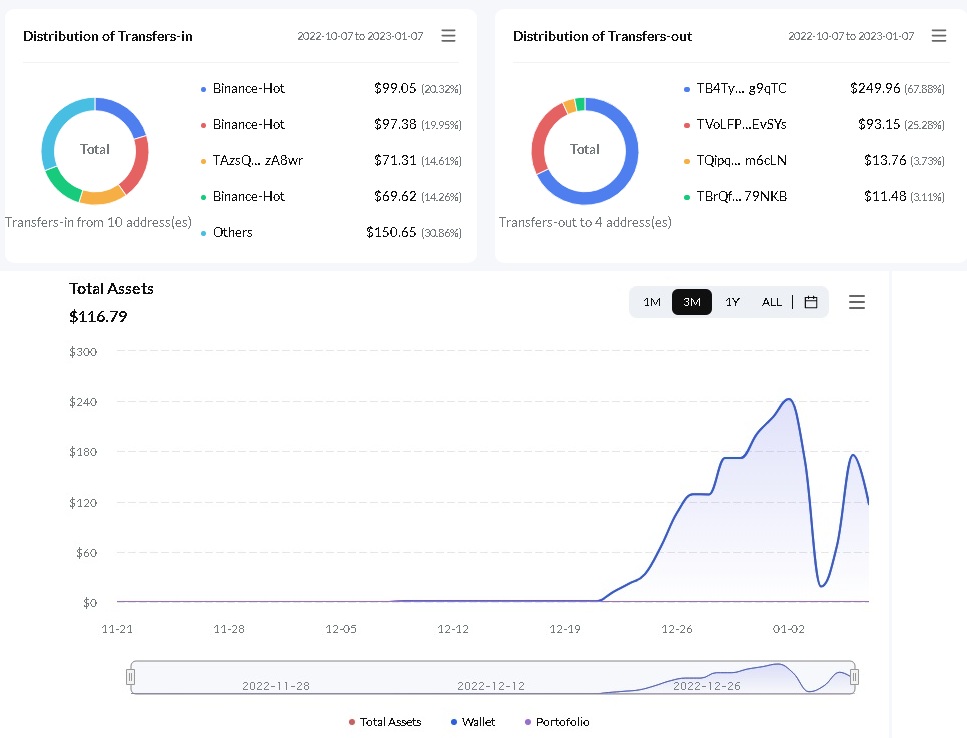Open the calendar date picker icon

(811, 302)
